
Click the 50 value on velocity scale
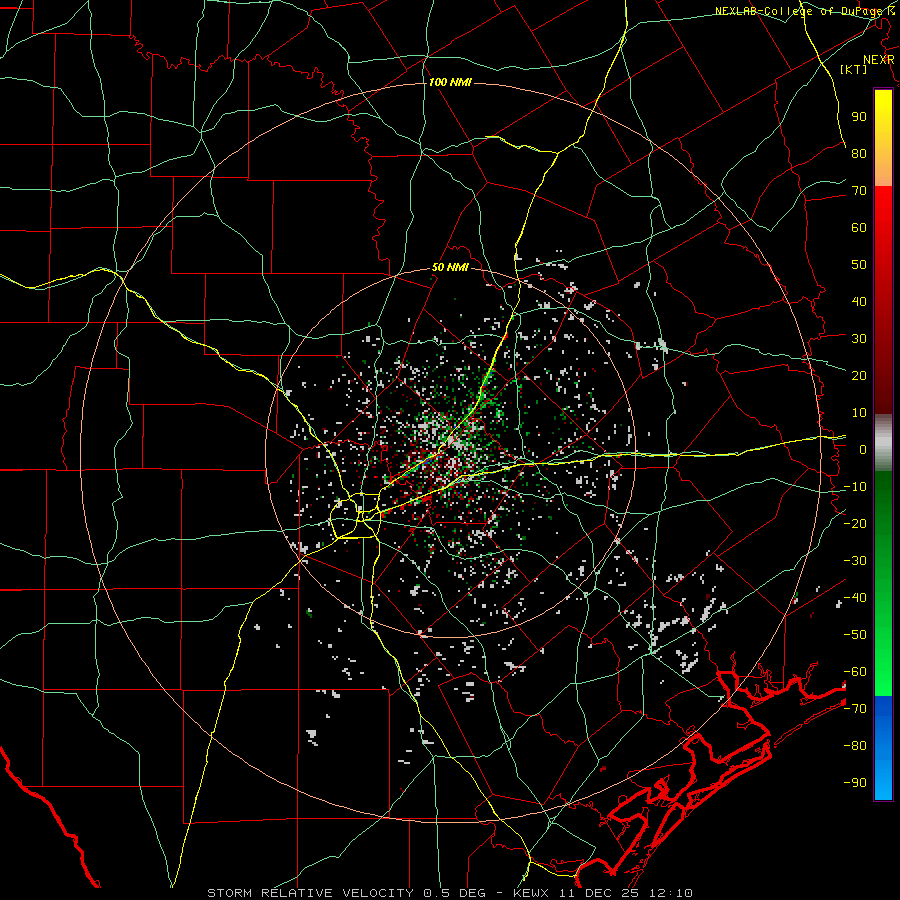coord(859,265)
